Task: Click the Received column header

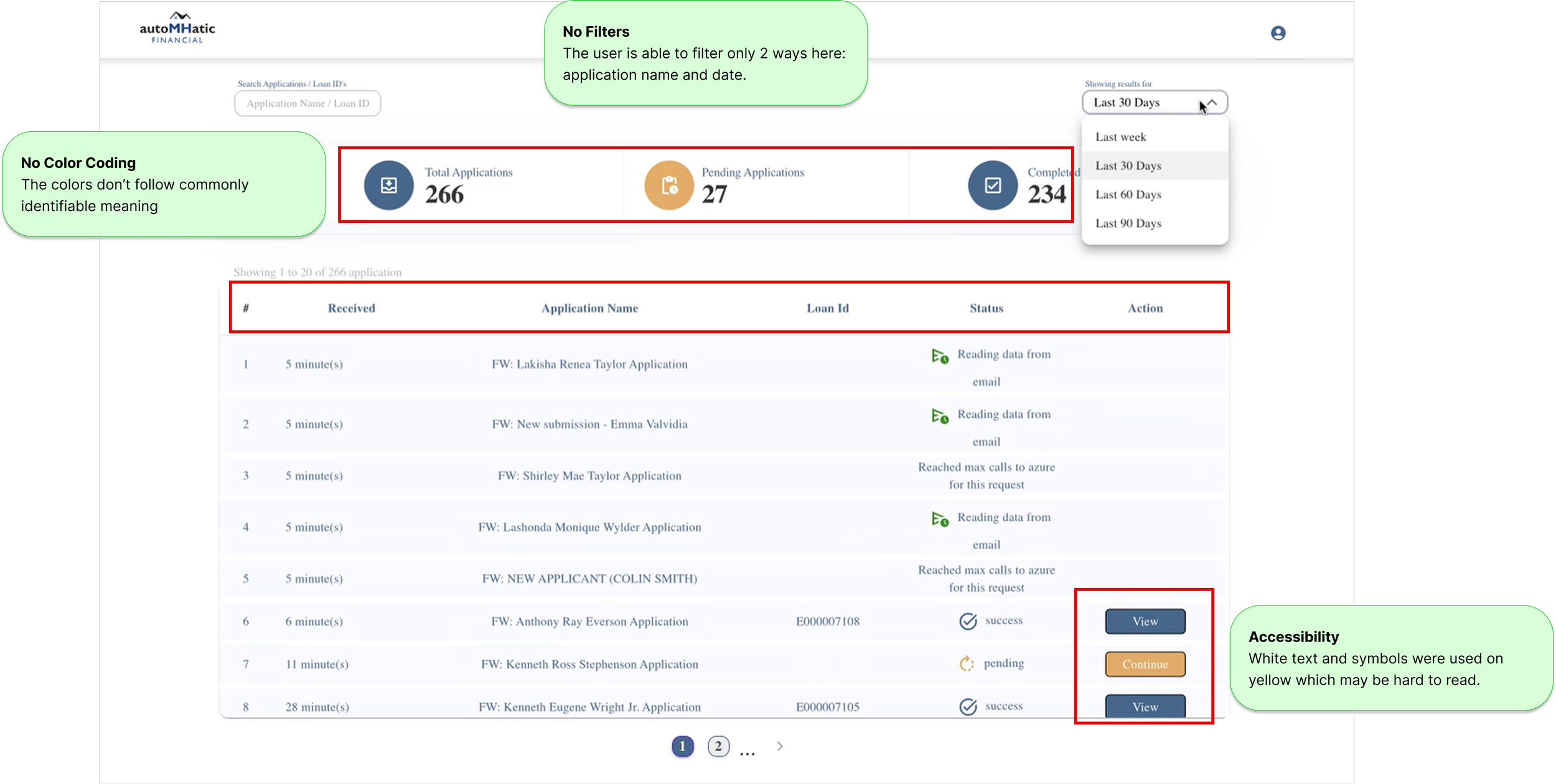Action: click(351, 308)
